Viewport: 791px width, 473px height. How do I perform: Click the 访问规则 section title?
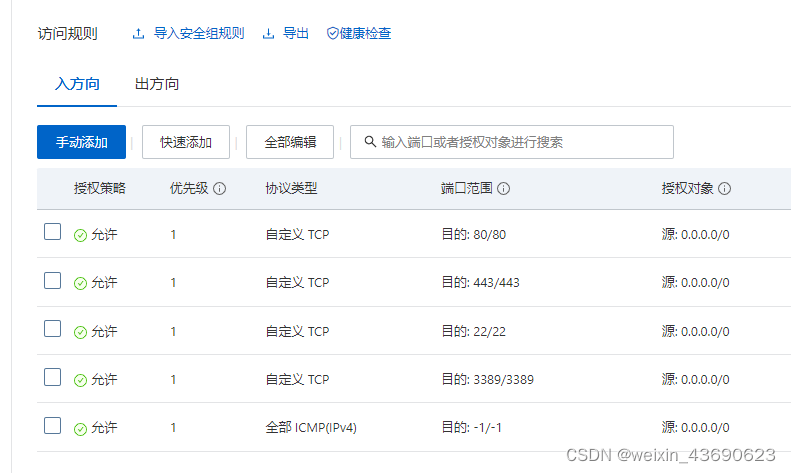point(68,34)
